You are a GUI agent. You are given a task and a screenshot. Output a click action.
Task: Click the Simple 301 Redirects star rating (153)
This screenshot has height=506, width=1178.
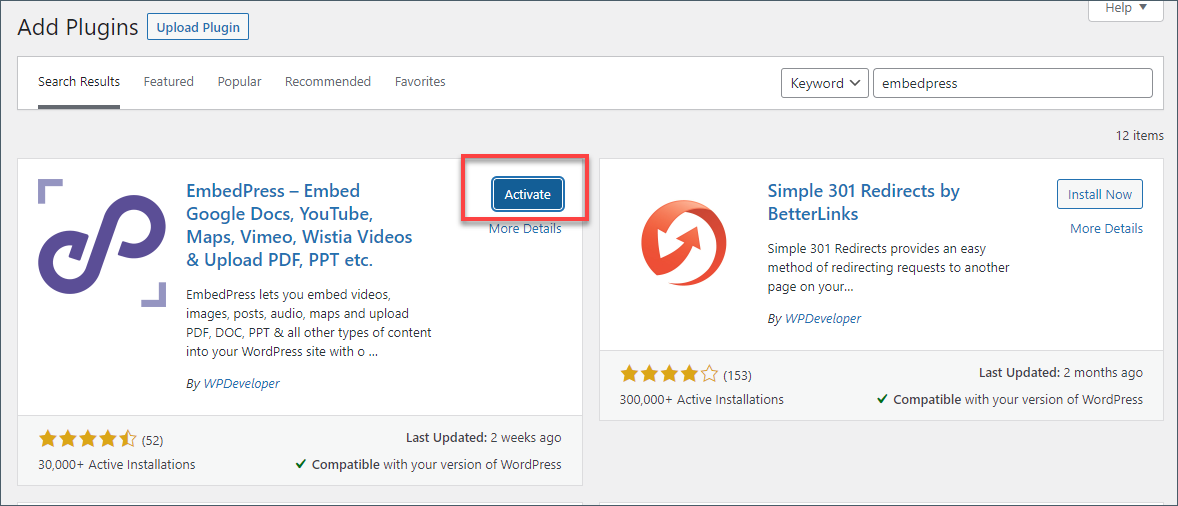coord(685,375)
